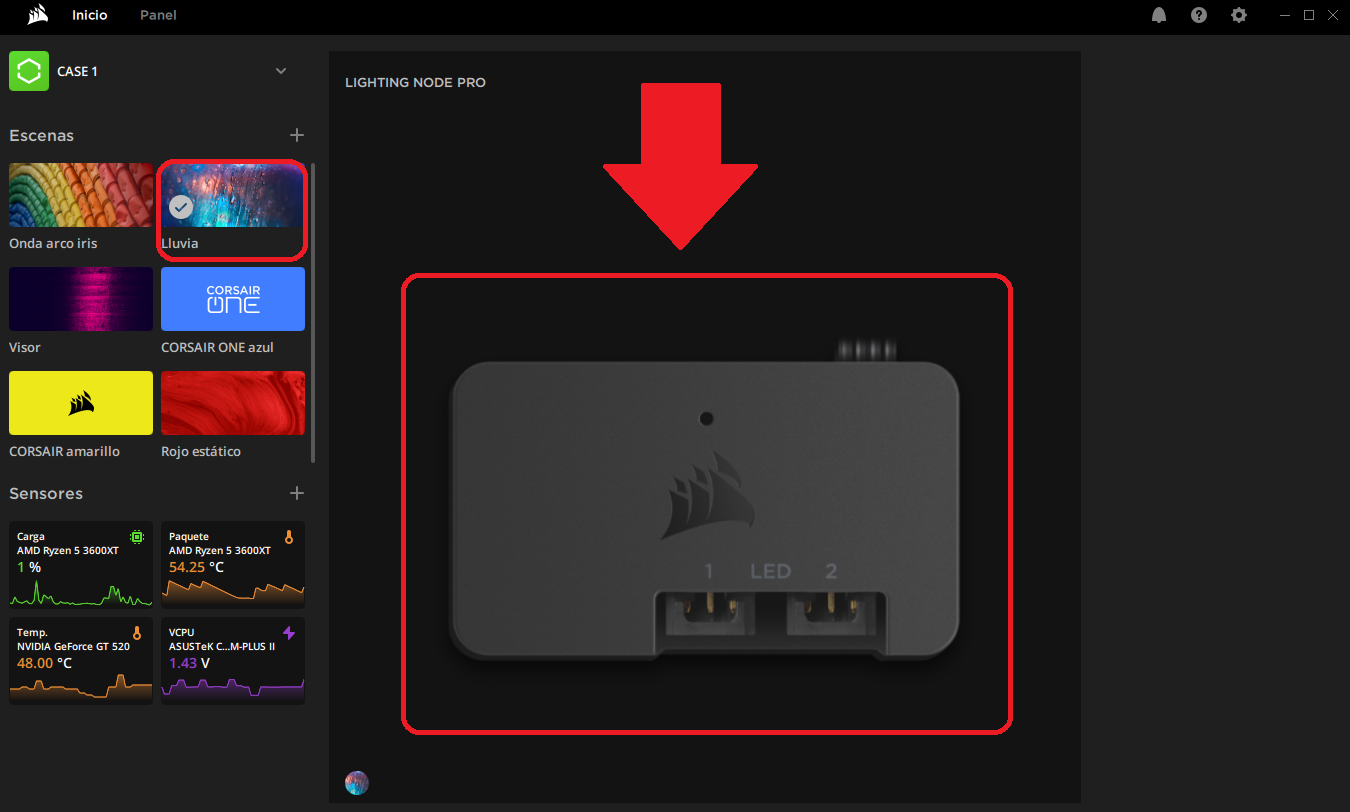Switch to the Panel tab

(158, 16)
